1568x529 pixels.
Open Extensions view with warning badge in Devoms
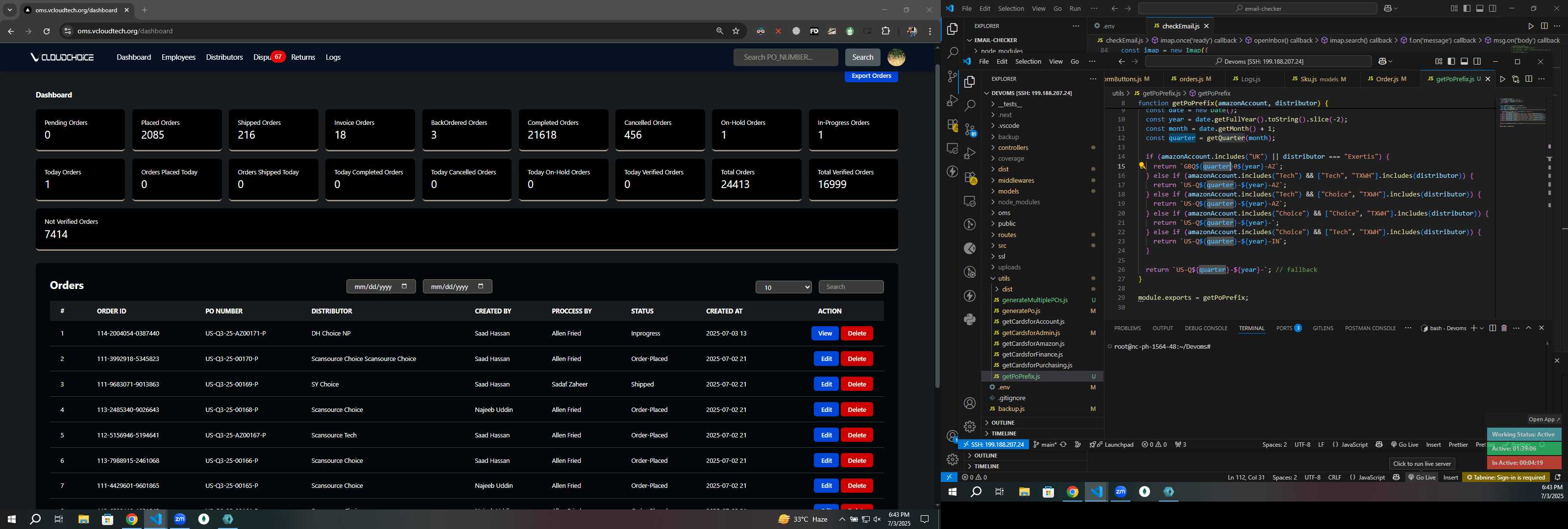pos(970,177)
